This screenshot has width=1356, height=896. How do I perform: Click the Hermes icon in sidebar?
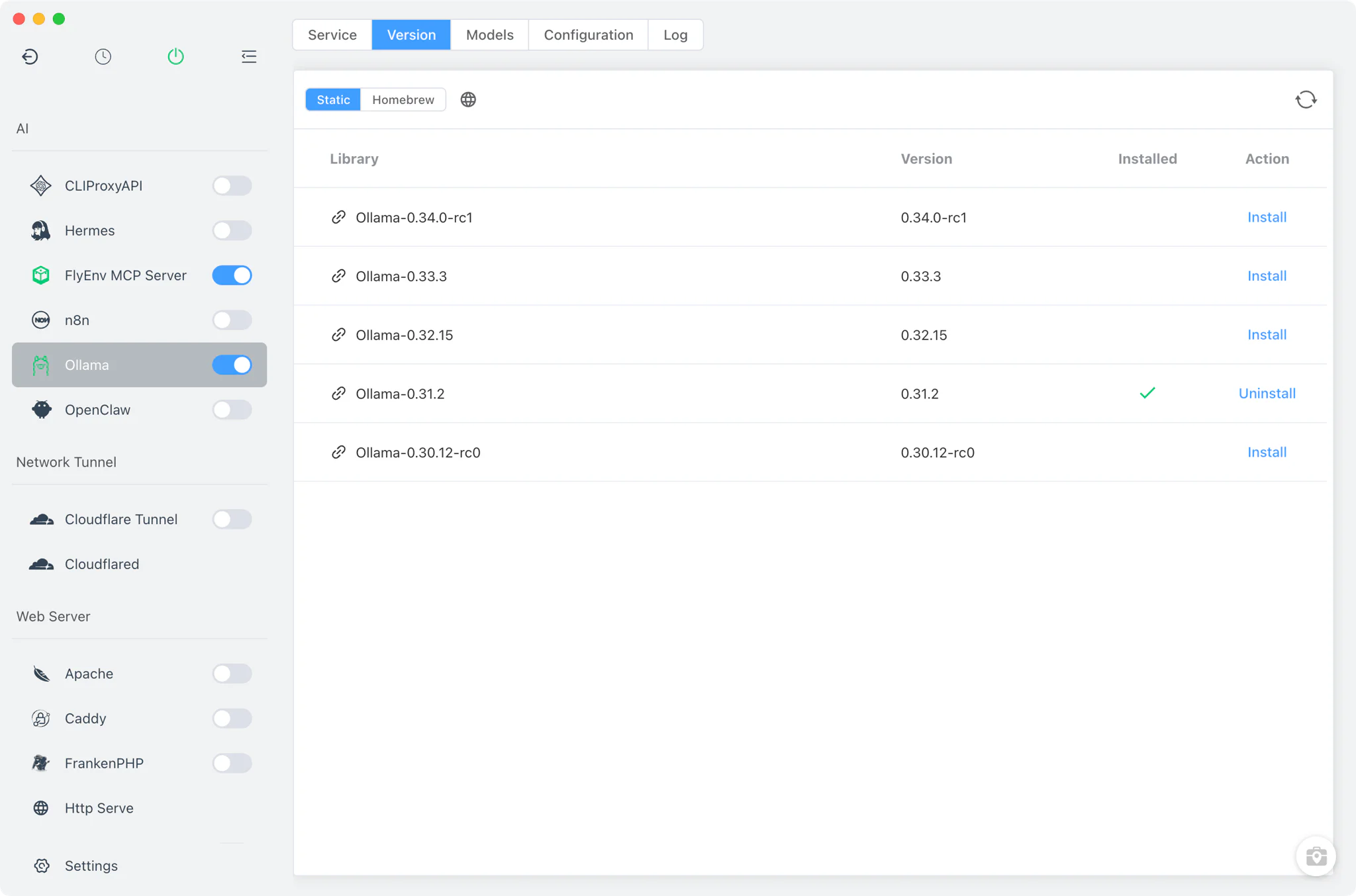coord(41,230)
